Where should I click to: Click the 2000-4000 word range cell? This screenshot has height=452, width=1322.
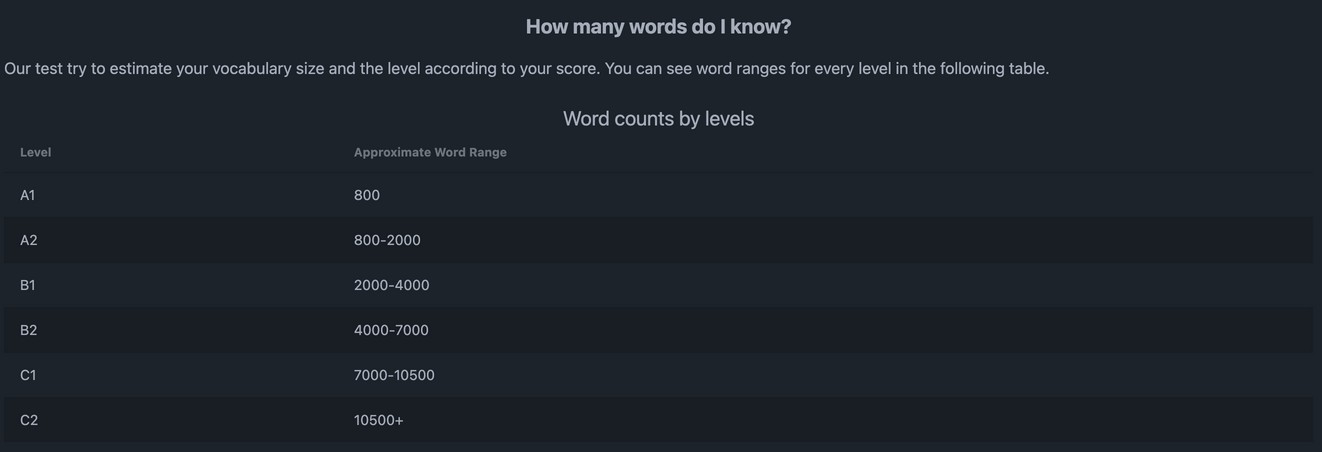tap(391, 285)
